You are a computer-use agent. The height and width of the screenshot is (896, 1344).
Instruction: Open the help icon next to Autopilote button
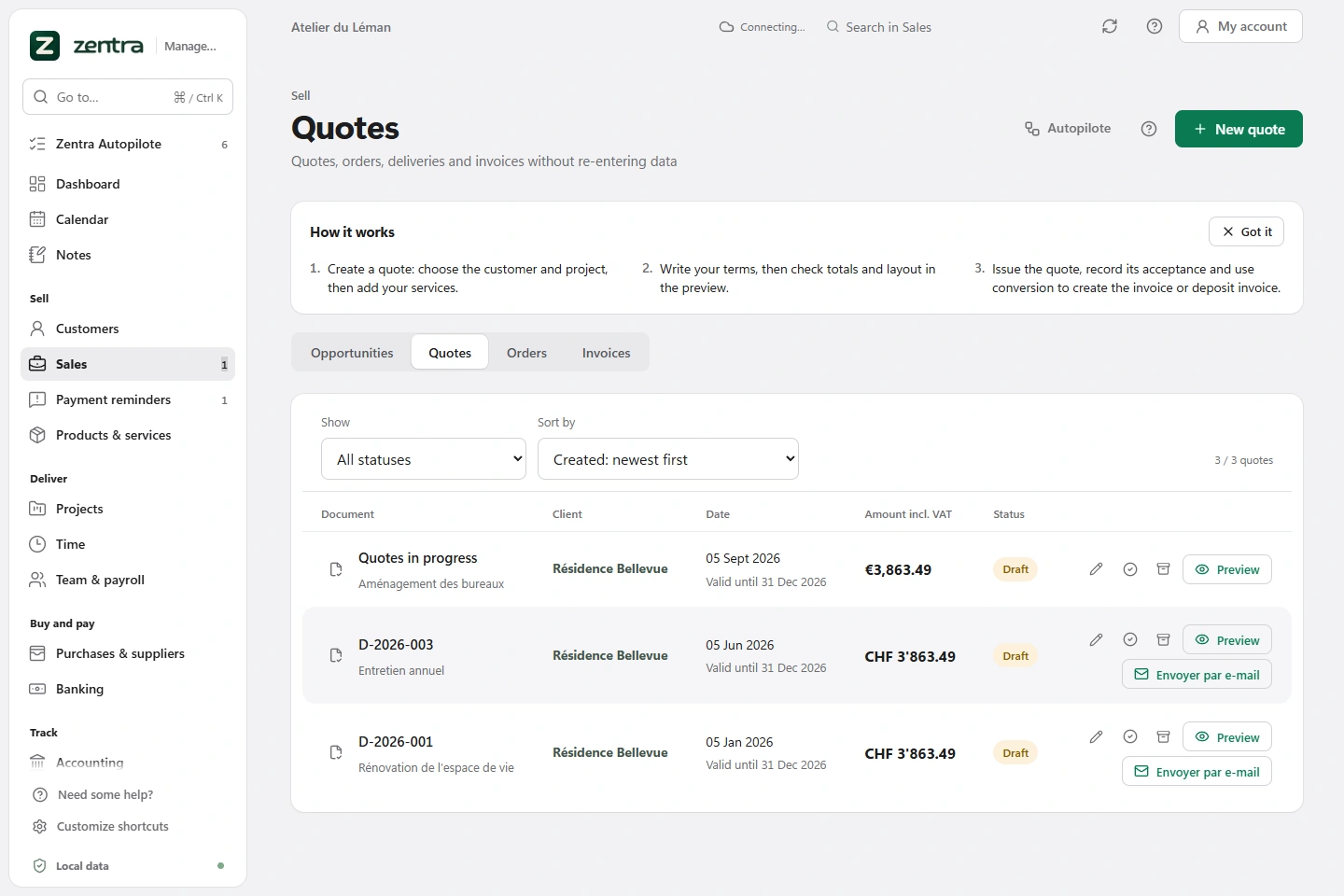pyautogui.click(x=1149, y=129)
